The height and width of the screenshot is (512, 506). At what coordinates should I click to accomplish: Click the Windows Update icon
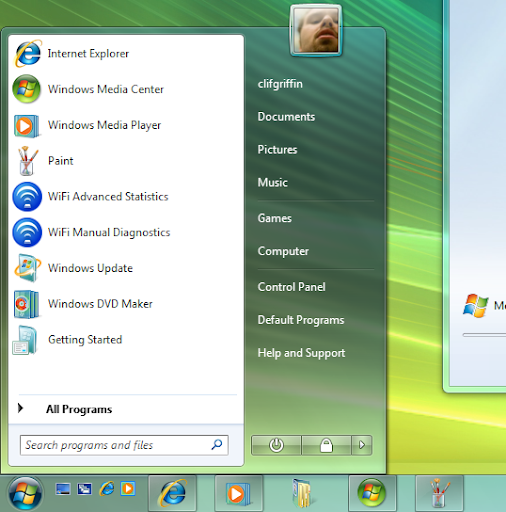pos(27,268)
